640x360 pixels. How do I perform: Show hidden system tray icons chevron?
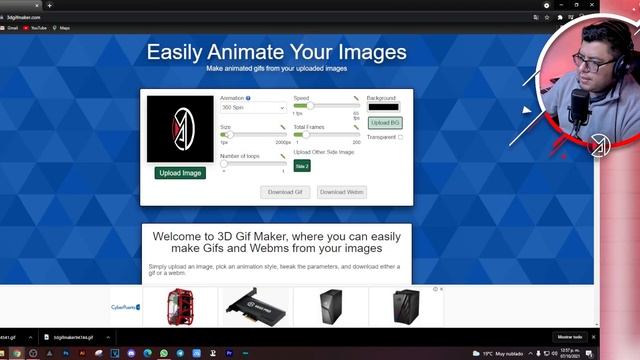point(530,353)
